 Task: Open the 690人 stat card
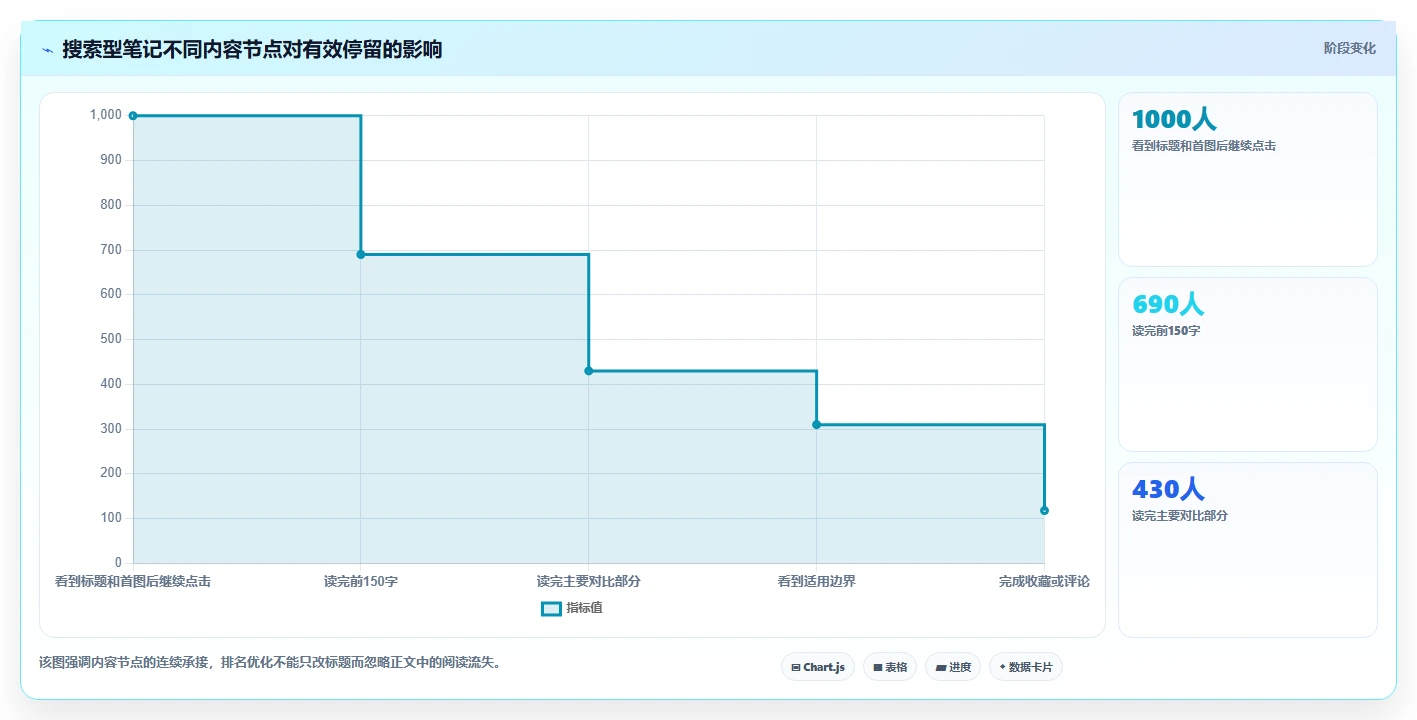click(x=1247, y=364)
